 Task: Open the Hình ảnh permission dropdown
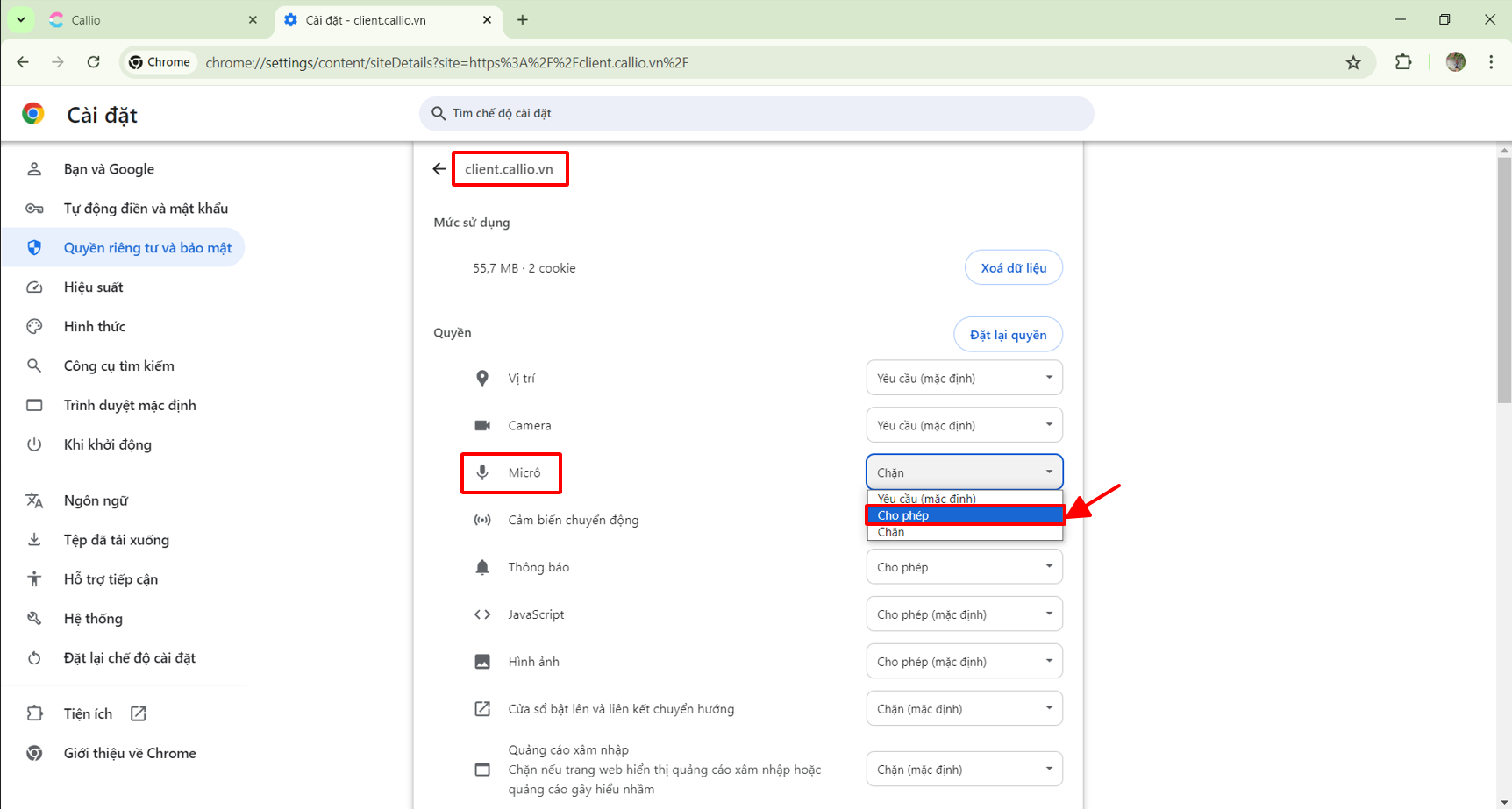point(965,662)
